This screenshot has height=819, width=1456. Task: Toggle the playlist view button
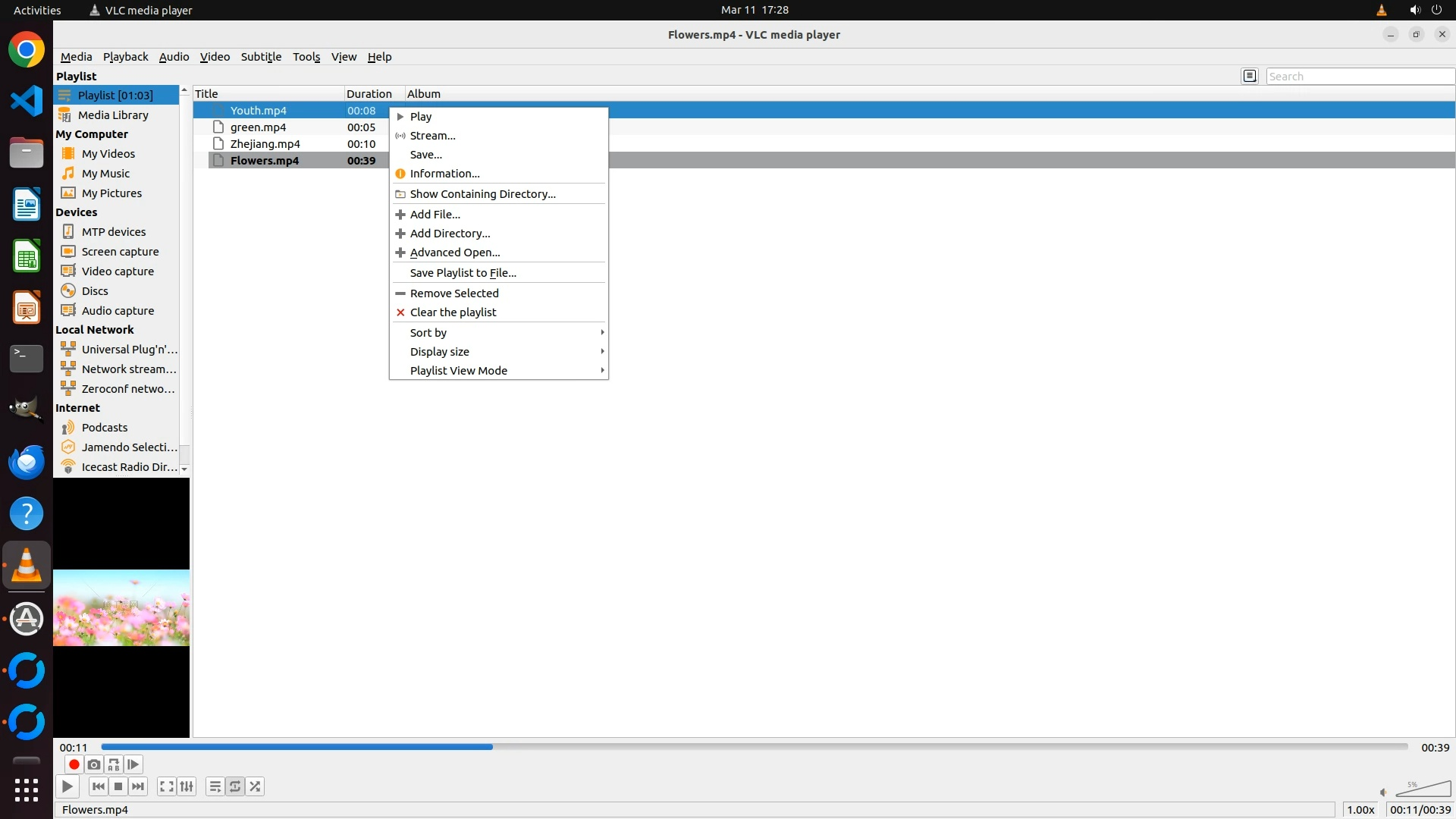click(x=215, y=786)
